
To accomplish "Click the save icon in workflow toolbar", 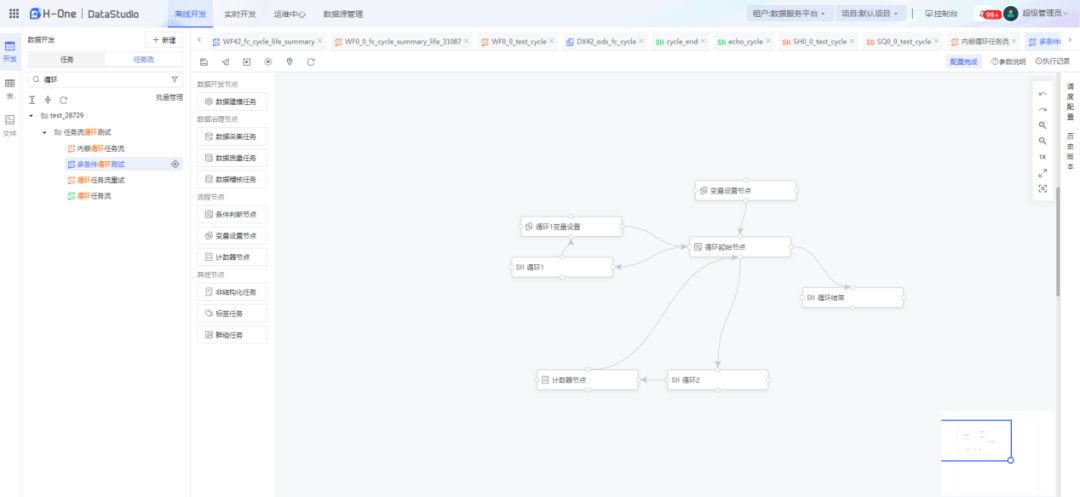I will point(204,62).
